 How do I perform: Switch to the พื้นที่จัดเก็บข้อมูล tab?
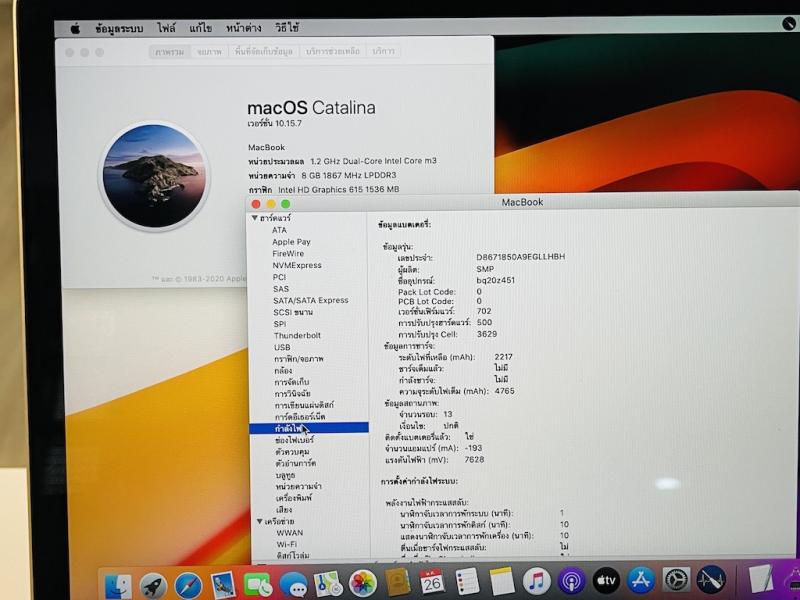[264, 51]
